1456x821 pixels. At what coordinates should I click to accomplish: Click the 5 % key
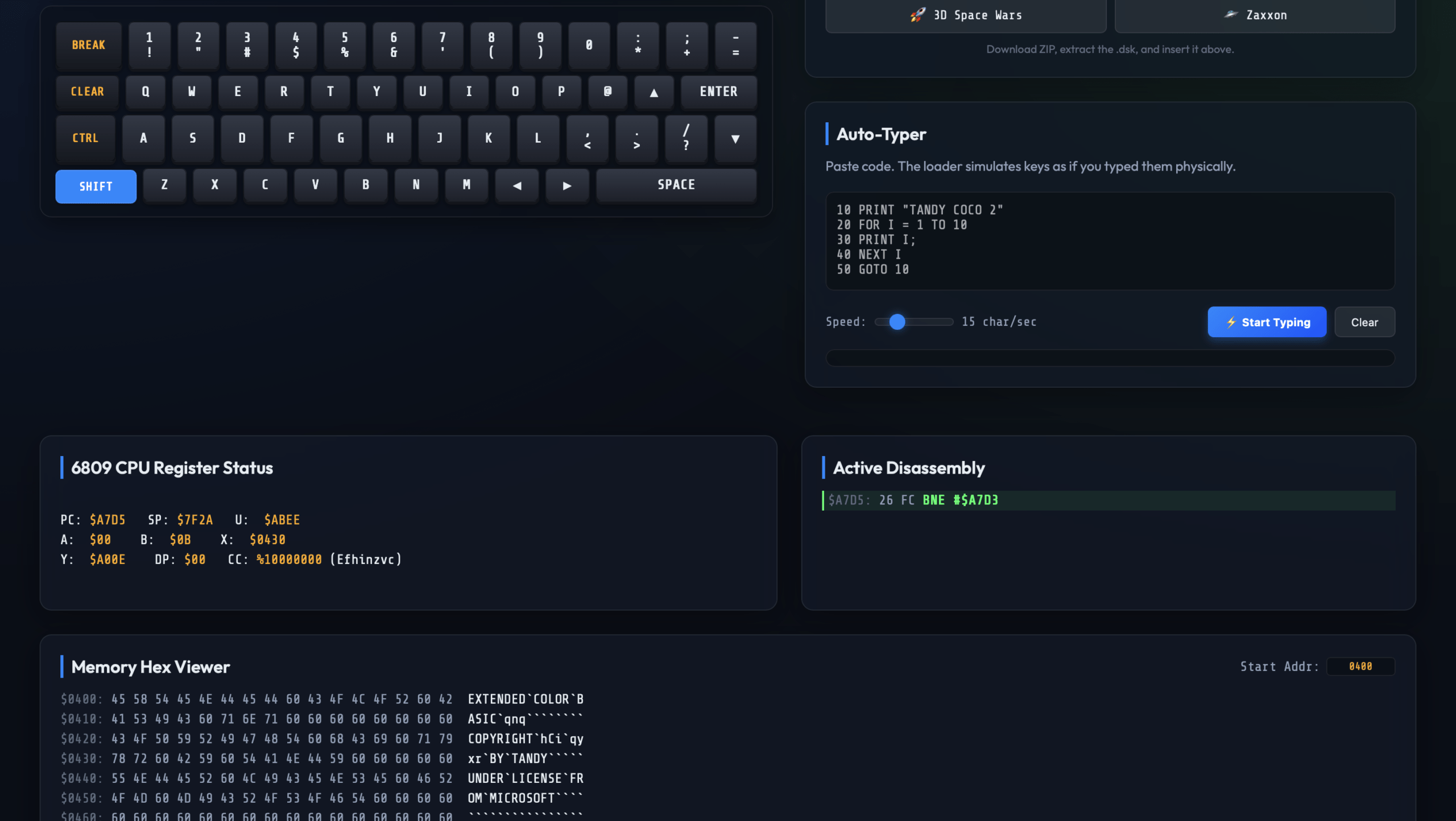(x=345, y=45)
